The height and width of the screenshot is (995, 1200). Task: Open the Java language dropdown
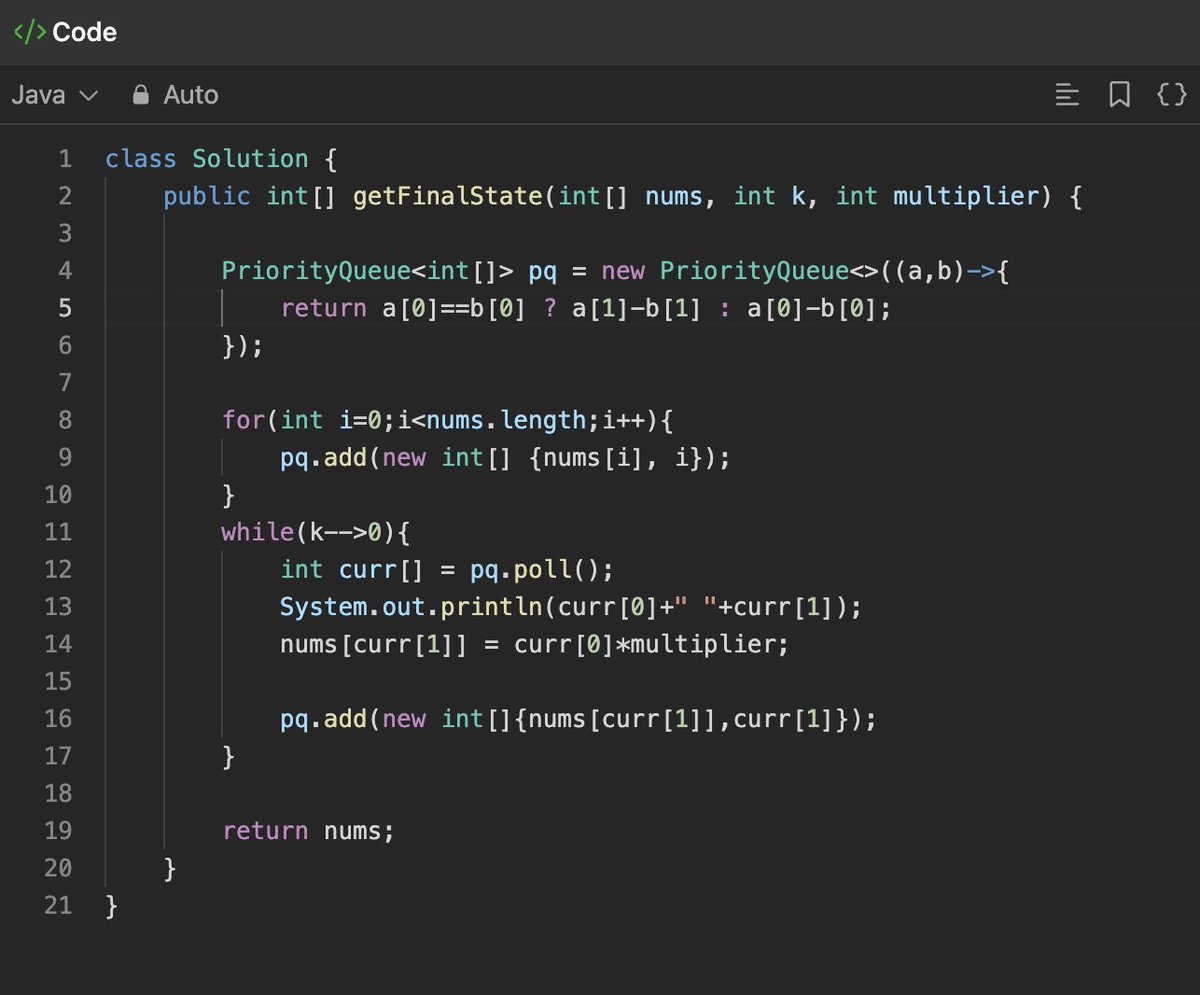[55, 95]
